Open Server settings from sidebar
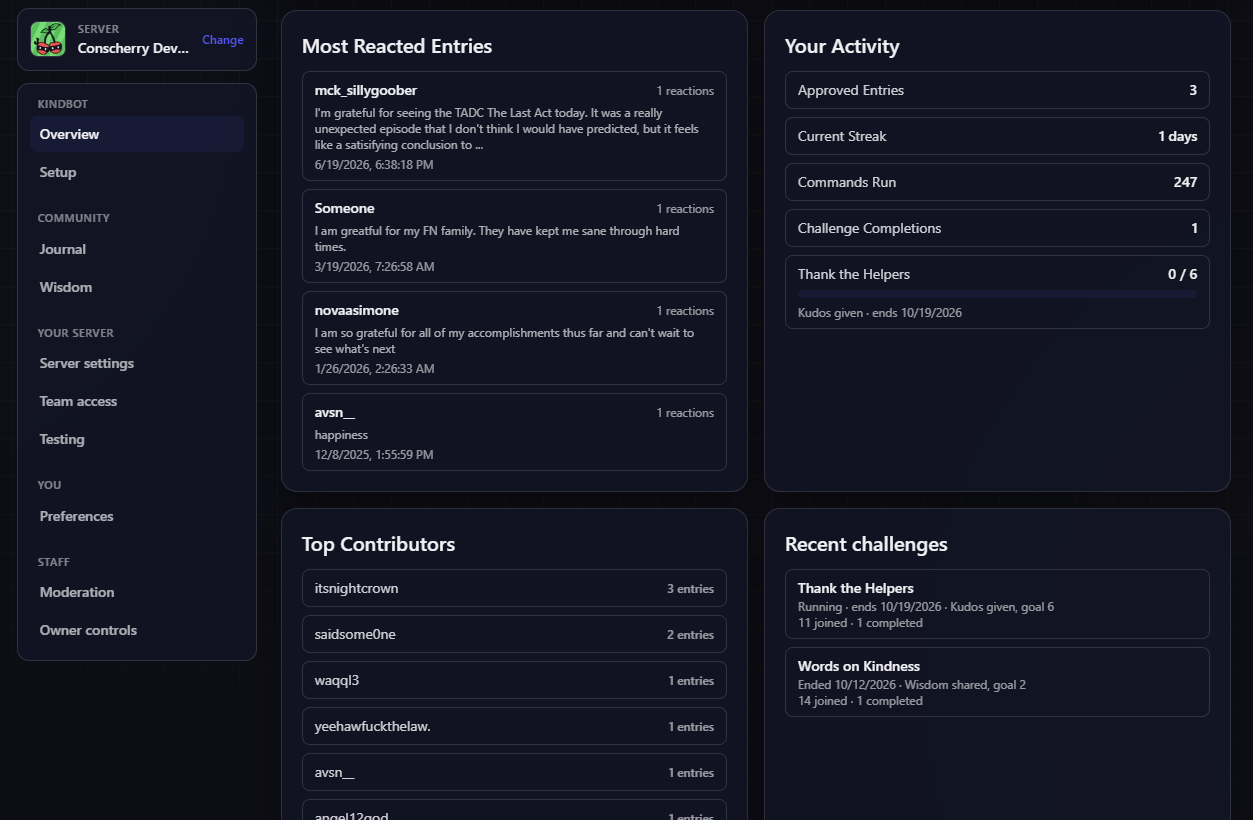Viewport: 1253px width, 820px height. pyautogui.click(x=137, y=363)
